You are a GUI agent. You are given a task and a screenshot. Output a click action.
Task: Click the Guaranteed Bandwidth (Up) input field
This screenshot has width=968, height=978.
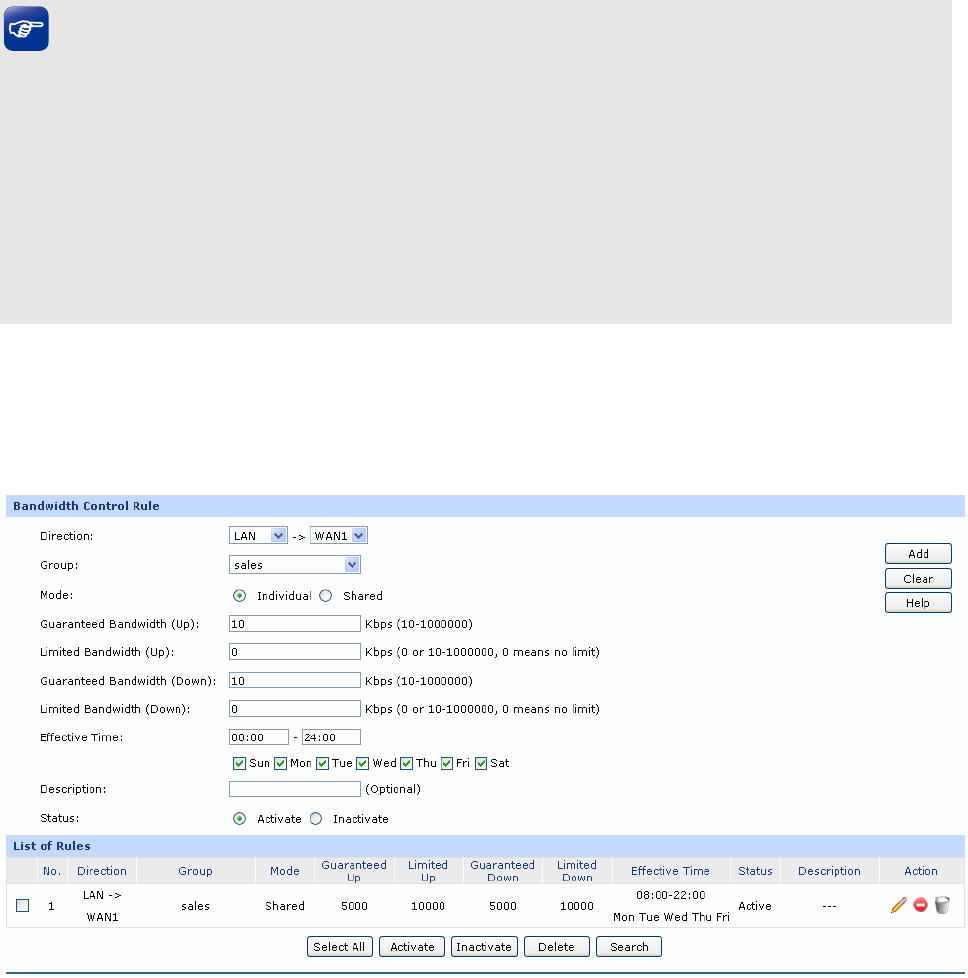tap(294, 624)
